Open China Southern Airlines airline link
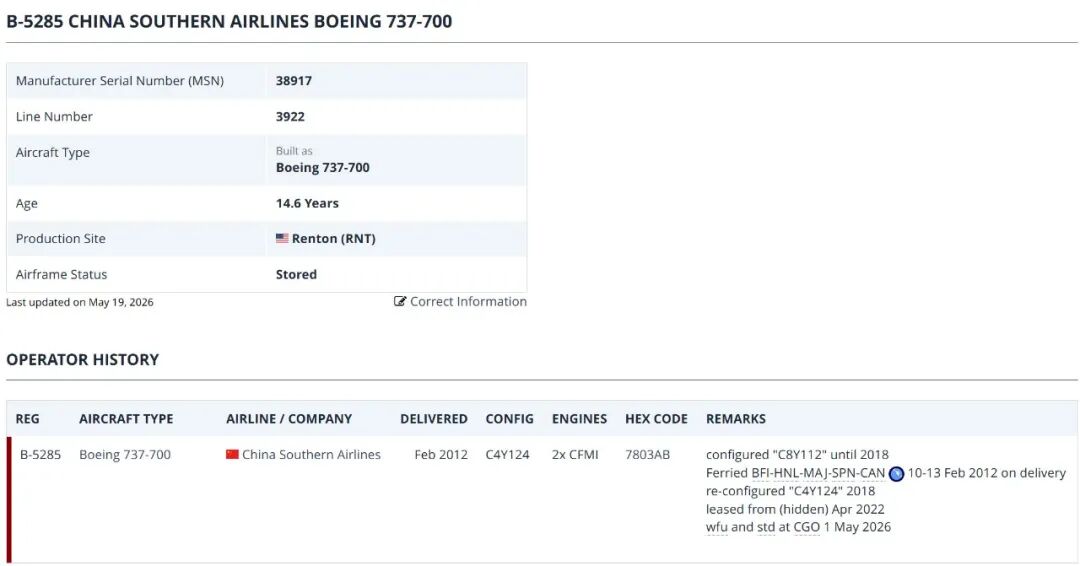The height and width of the screenshot is (566, 1080). point(311,454)
